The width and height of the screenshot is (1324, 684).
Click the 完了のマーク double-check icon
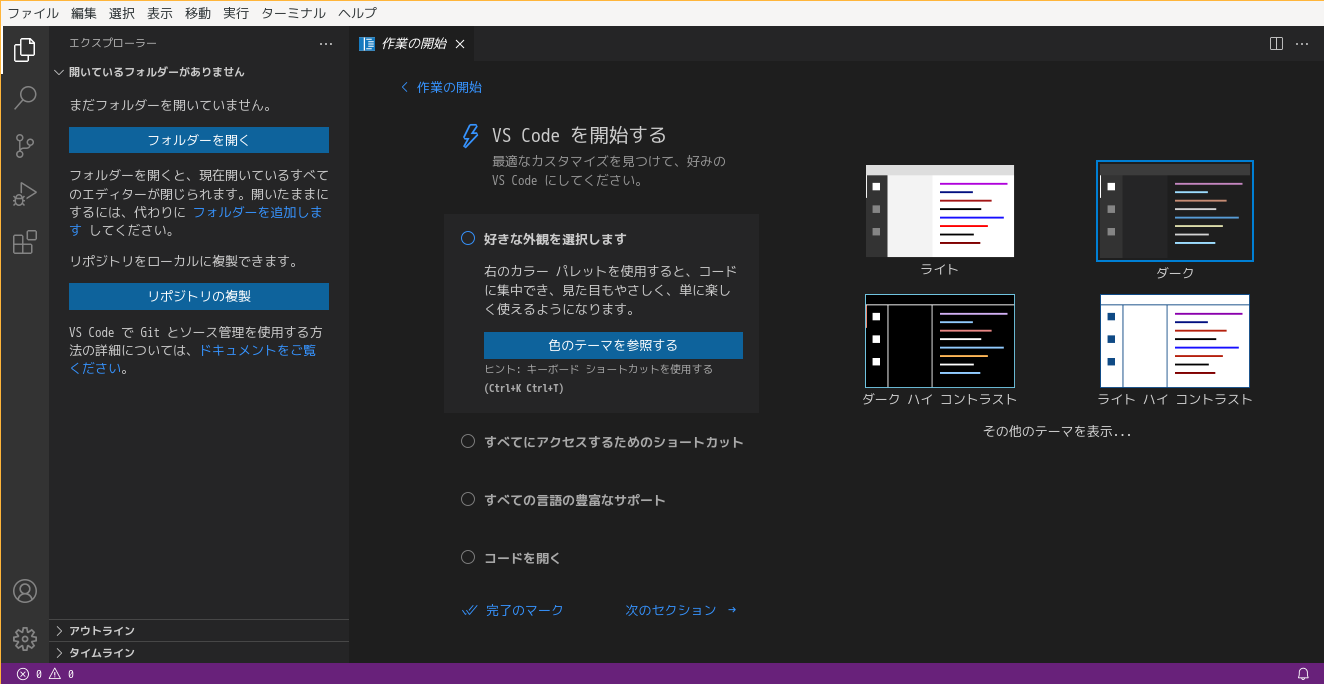469,610
